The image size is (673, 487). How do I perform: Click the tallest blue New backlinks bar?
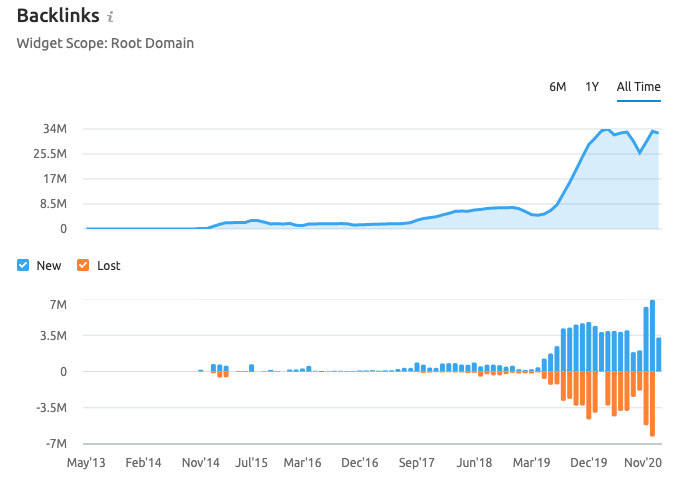click(652, 336)
